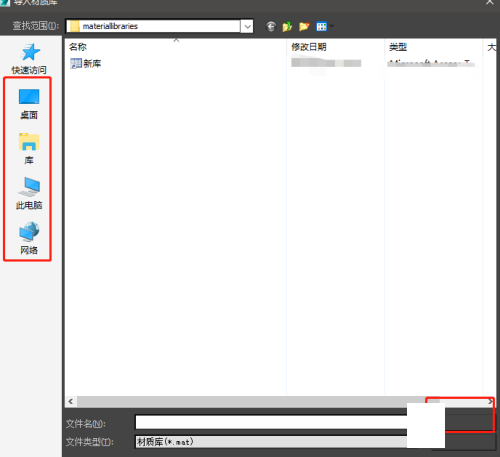500x457 pixels.
Task: Click the horizontal scrollbar thumb
Action: [258, 401]
